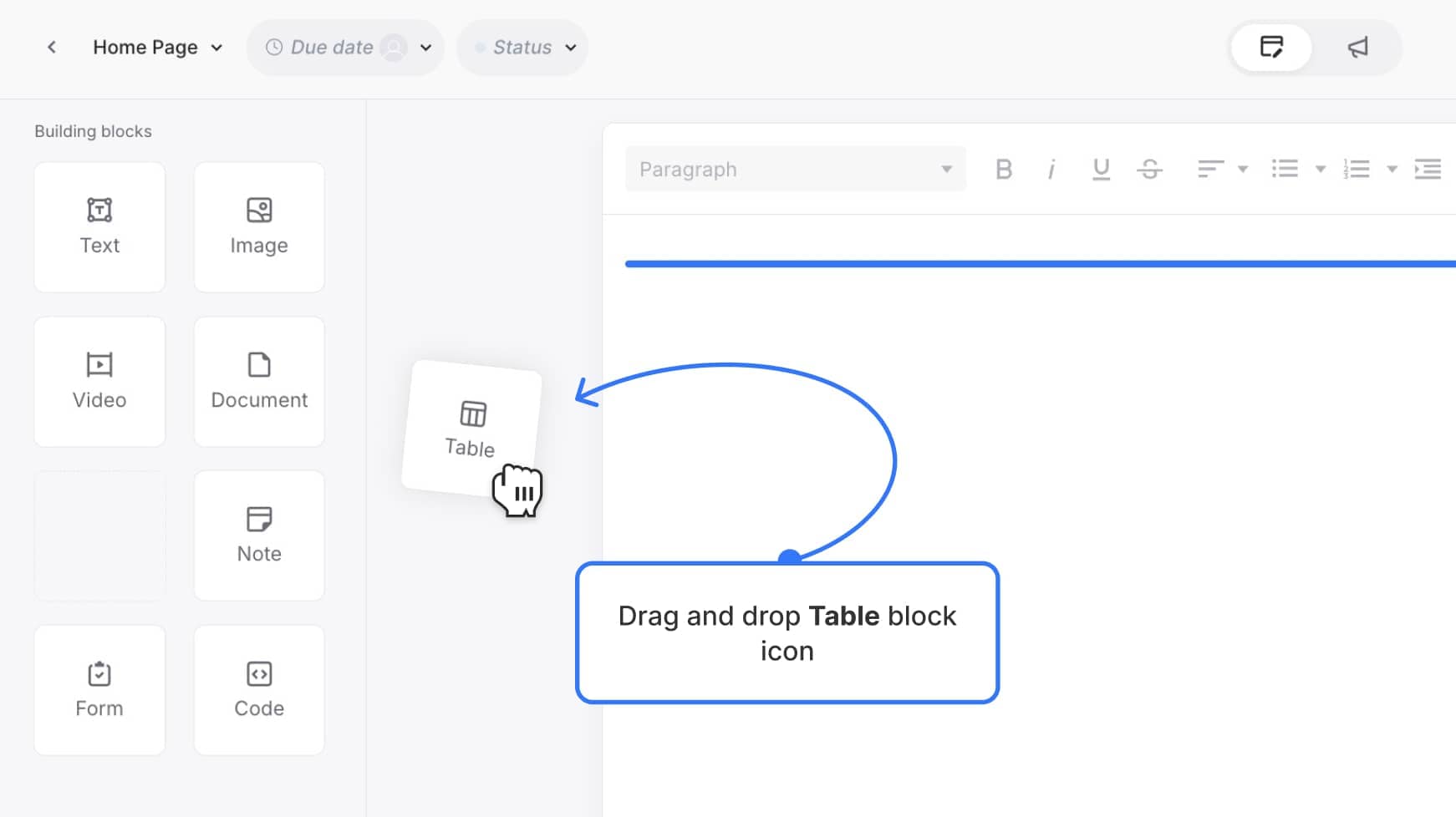Expand numbered list options arrow
Image resolution: width=1456 pixels, height=817 pixels.
[1392, 170]
